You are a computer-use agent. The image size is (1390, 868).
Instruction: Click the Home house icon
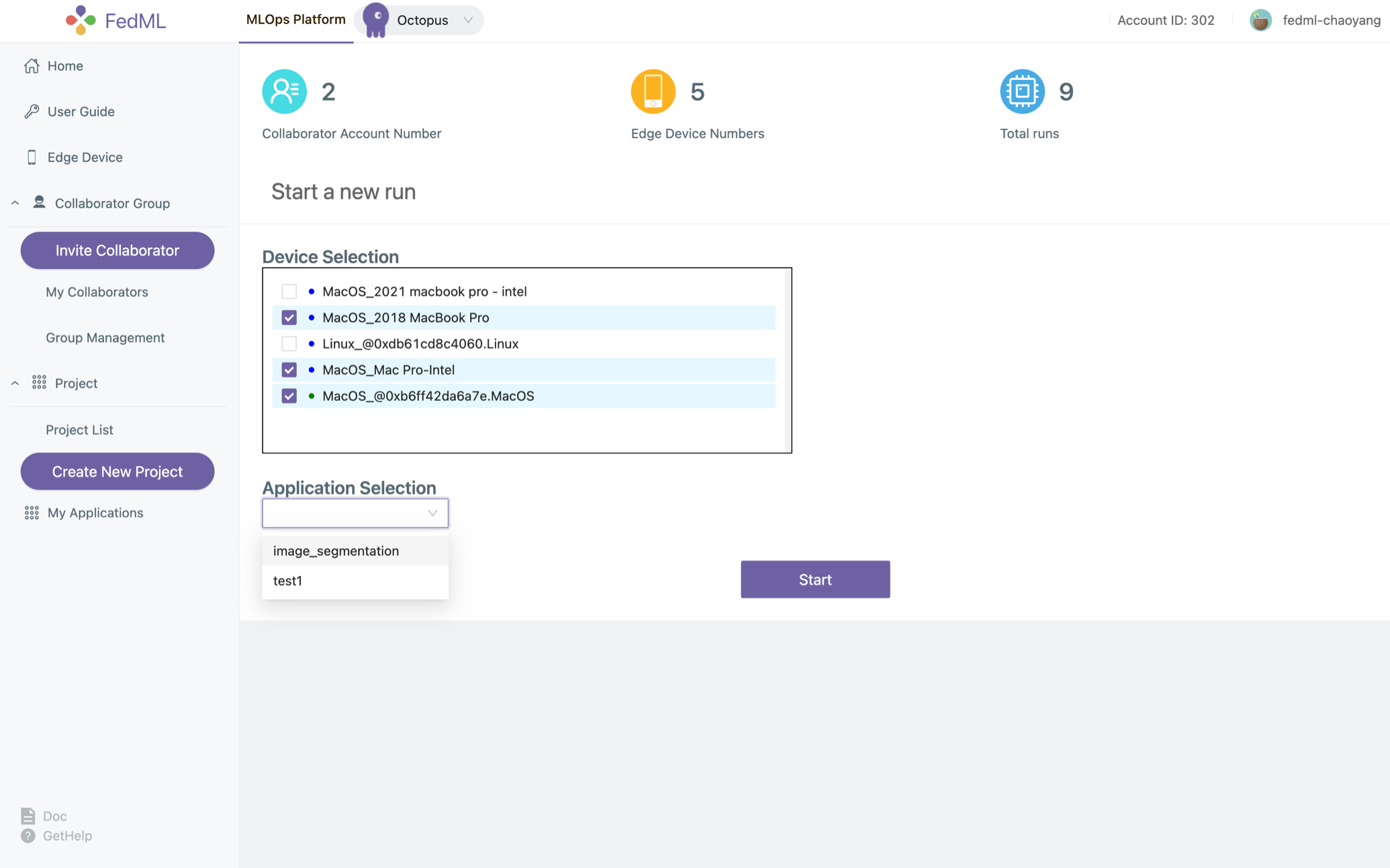[x=32, y=66]
